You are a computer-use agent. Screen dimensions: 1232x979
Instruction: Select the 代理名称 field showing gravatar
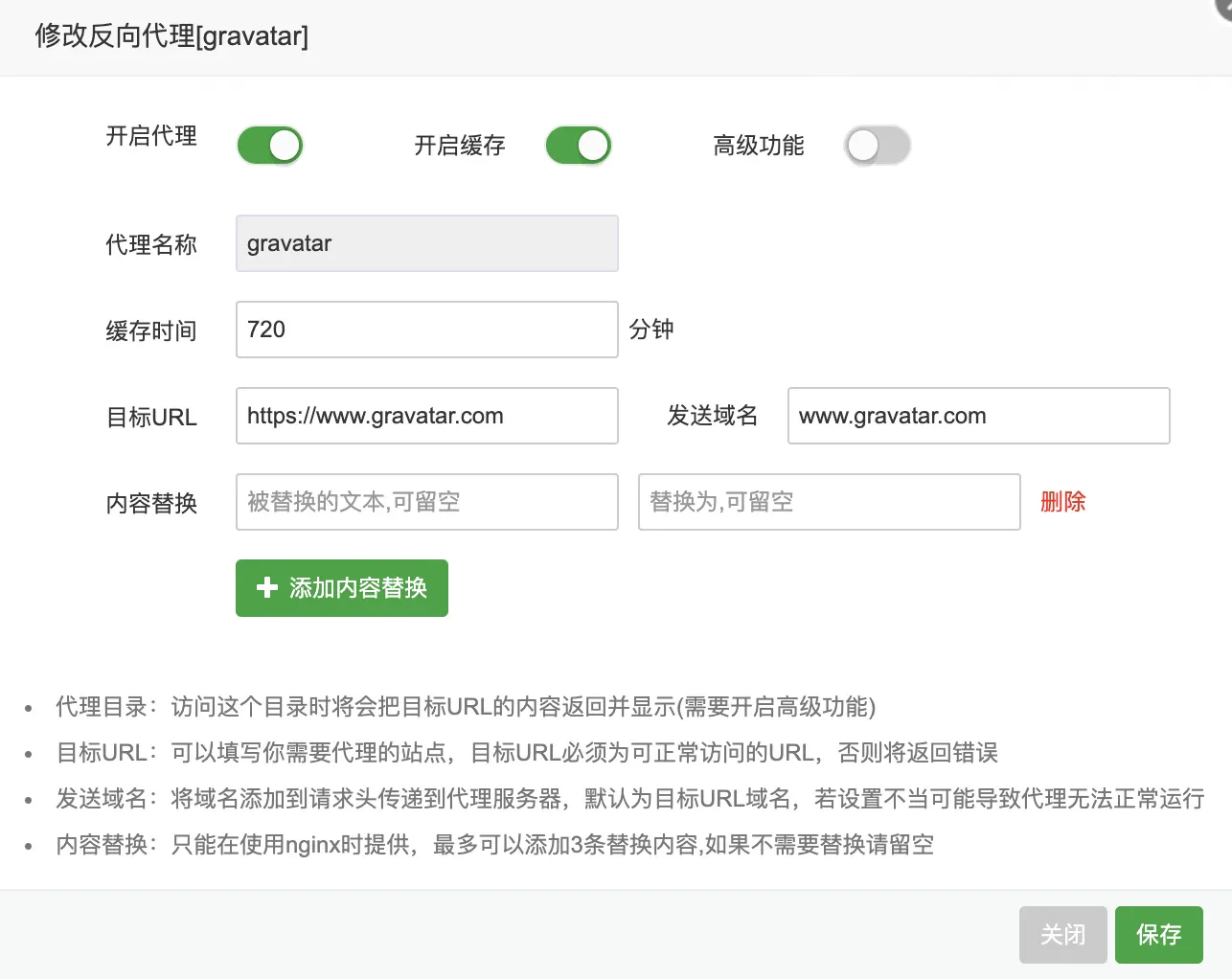pyautogui.click(x=426, y=243)
